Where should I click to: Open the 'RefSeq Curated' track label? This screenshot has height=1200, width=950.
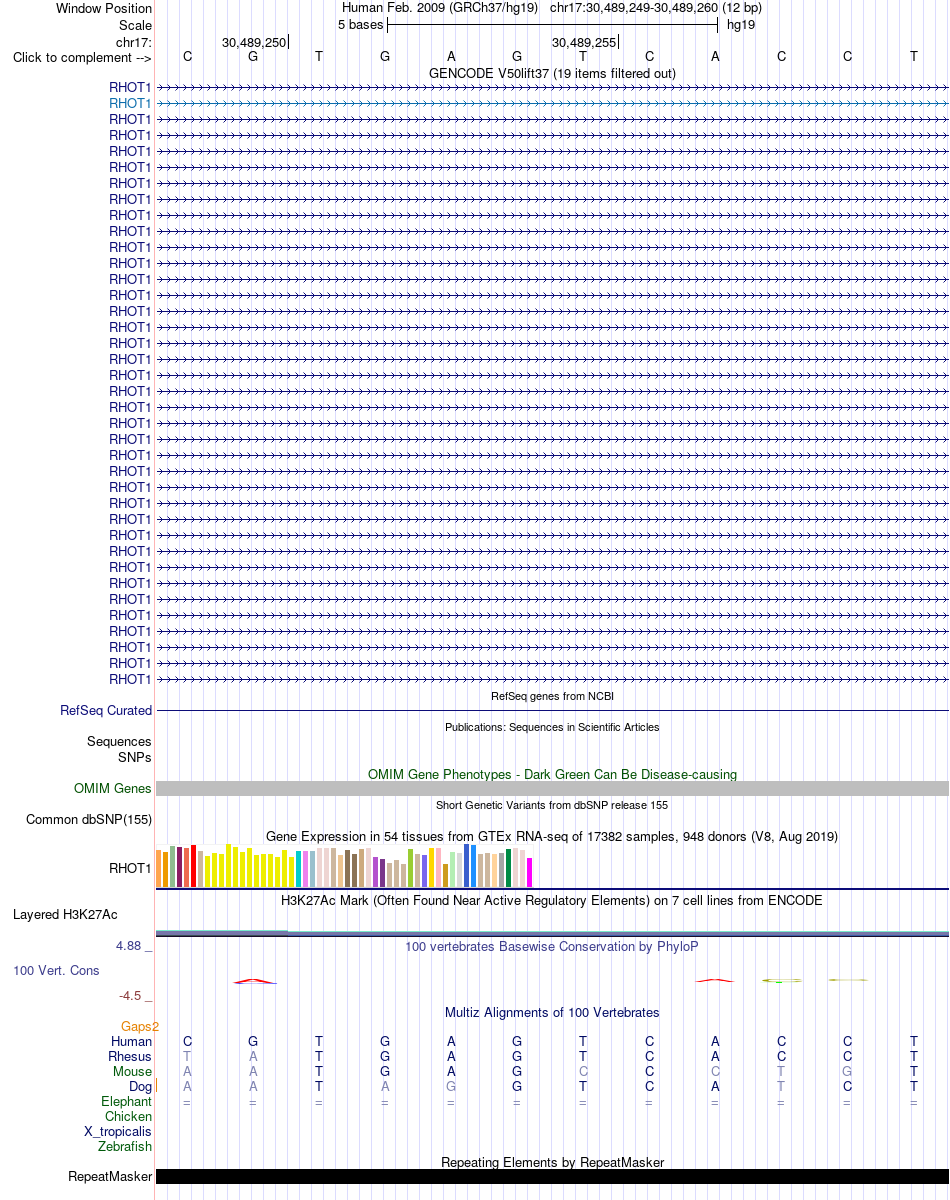[x=106, y=711]
